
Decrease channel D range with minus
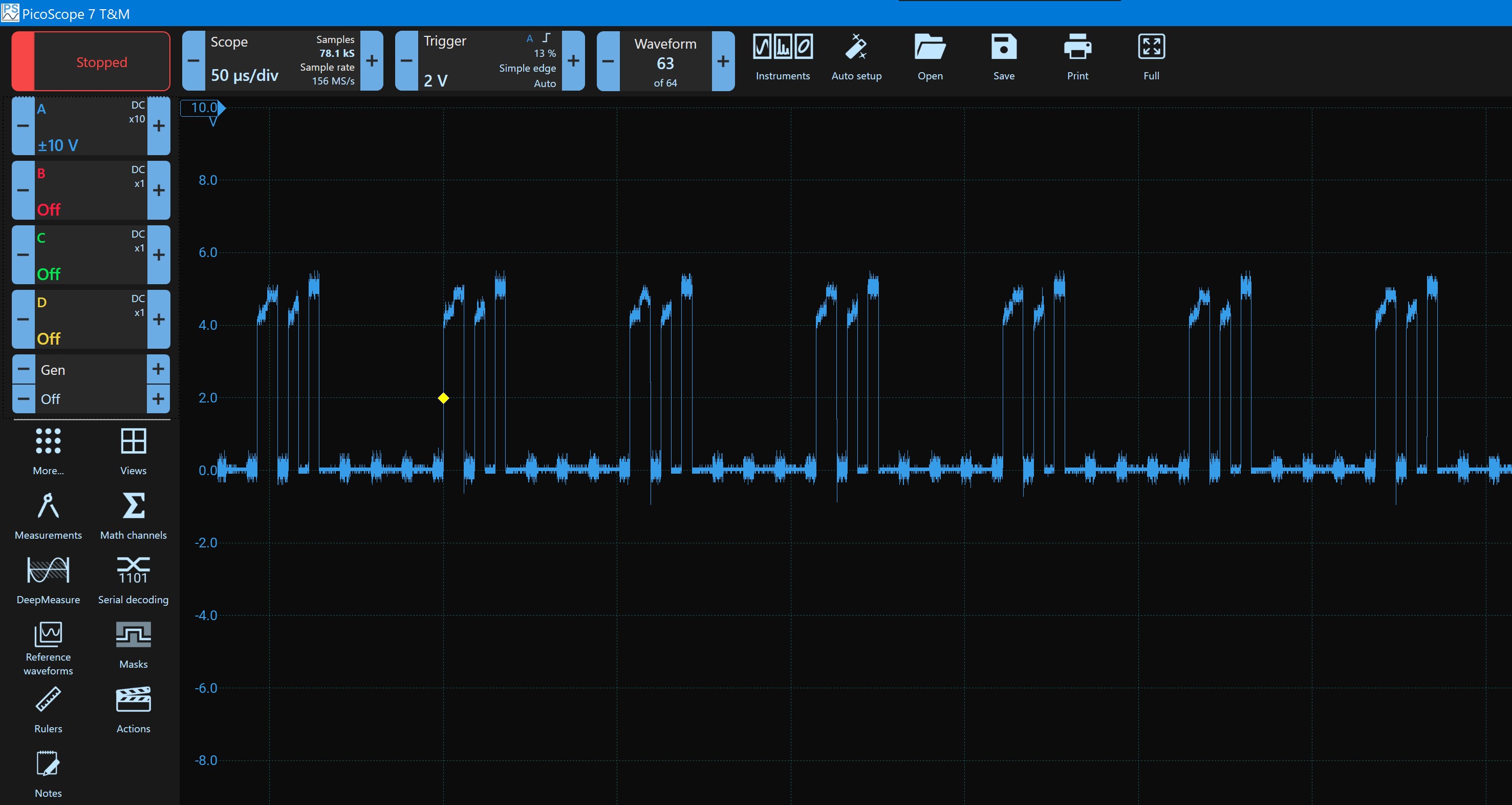coord(23,320)
